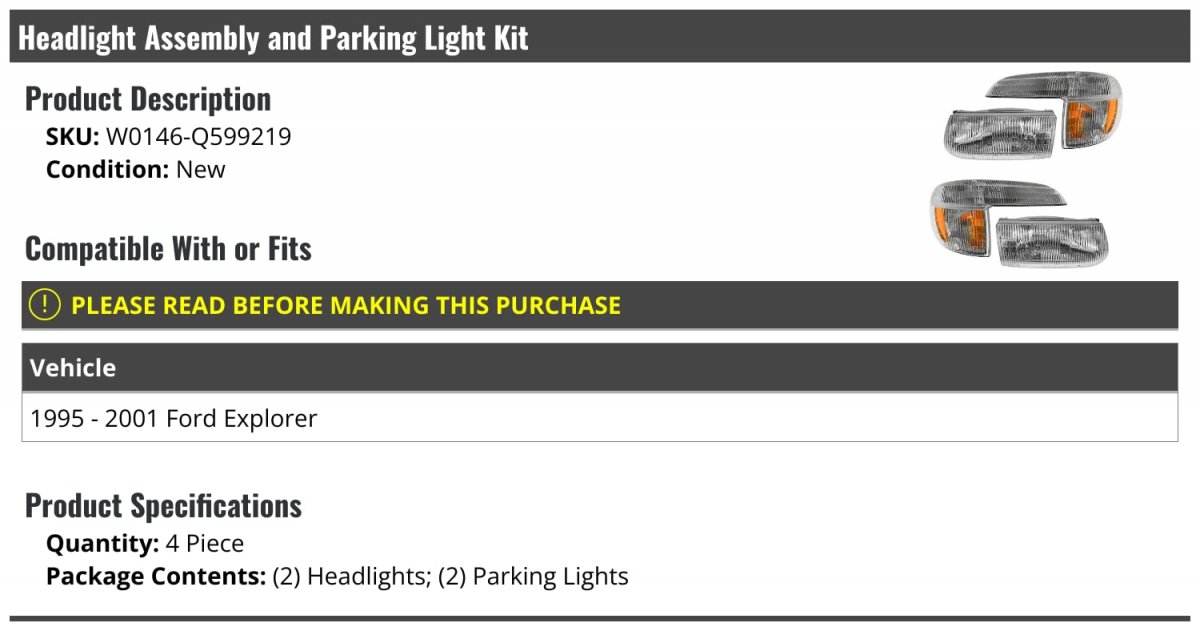Click the amber parking light in lower set
The height and width of the screenshot is (631, 1200).
point(958,226)
